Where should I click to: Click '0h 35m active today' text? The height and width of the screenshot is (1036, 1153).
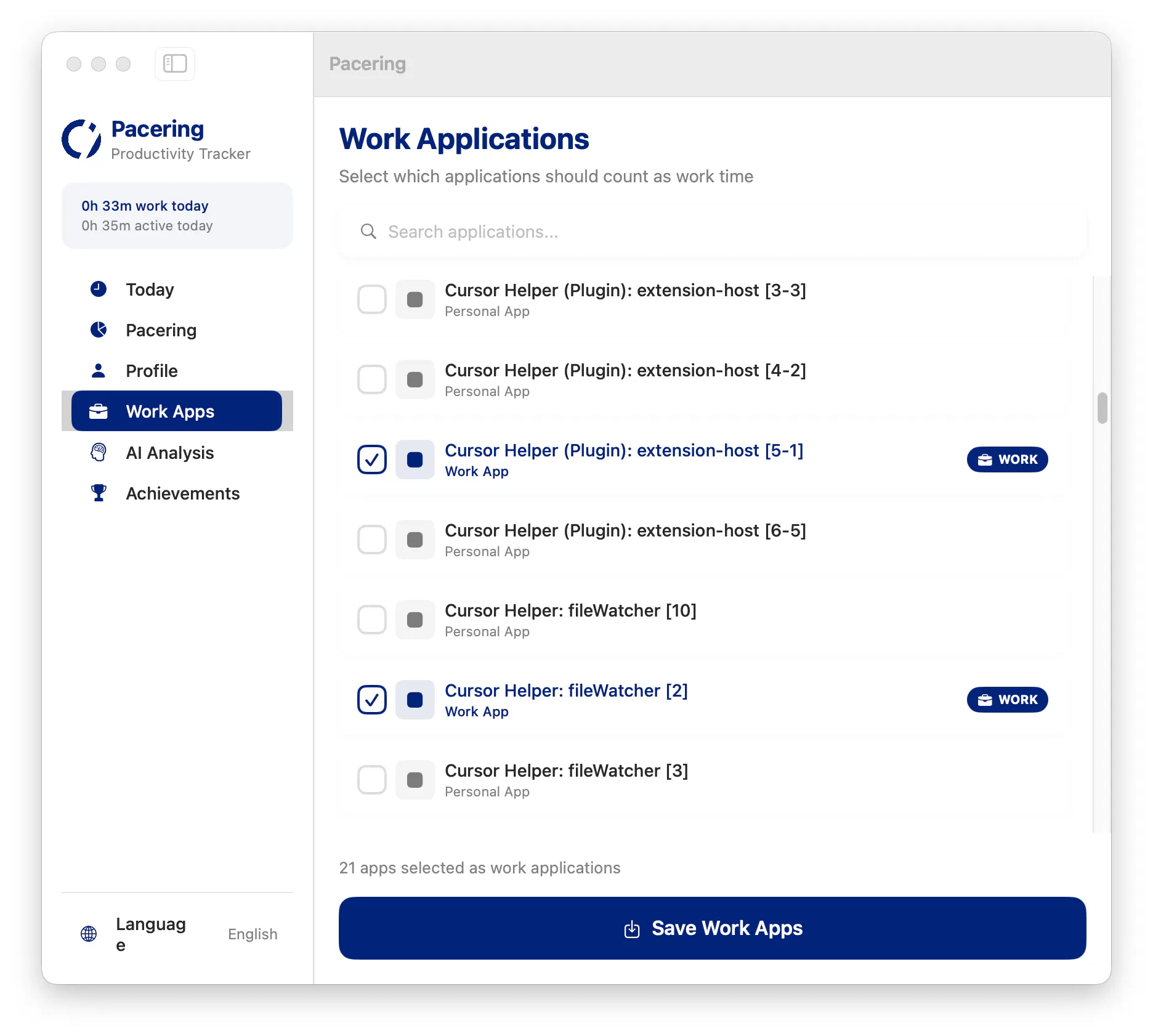click(147, 225)
